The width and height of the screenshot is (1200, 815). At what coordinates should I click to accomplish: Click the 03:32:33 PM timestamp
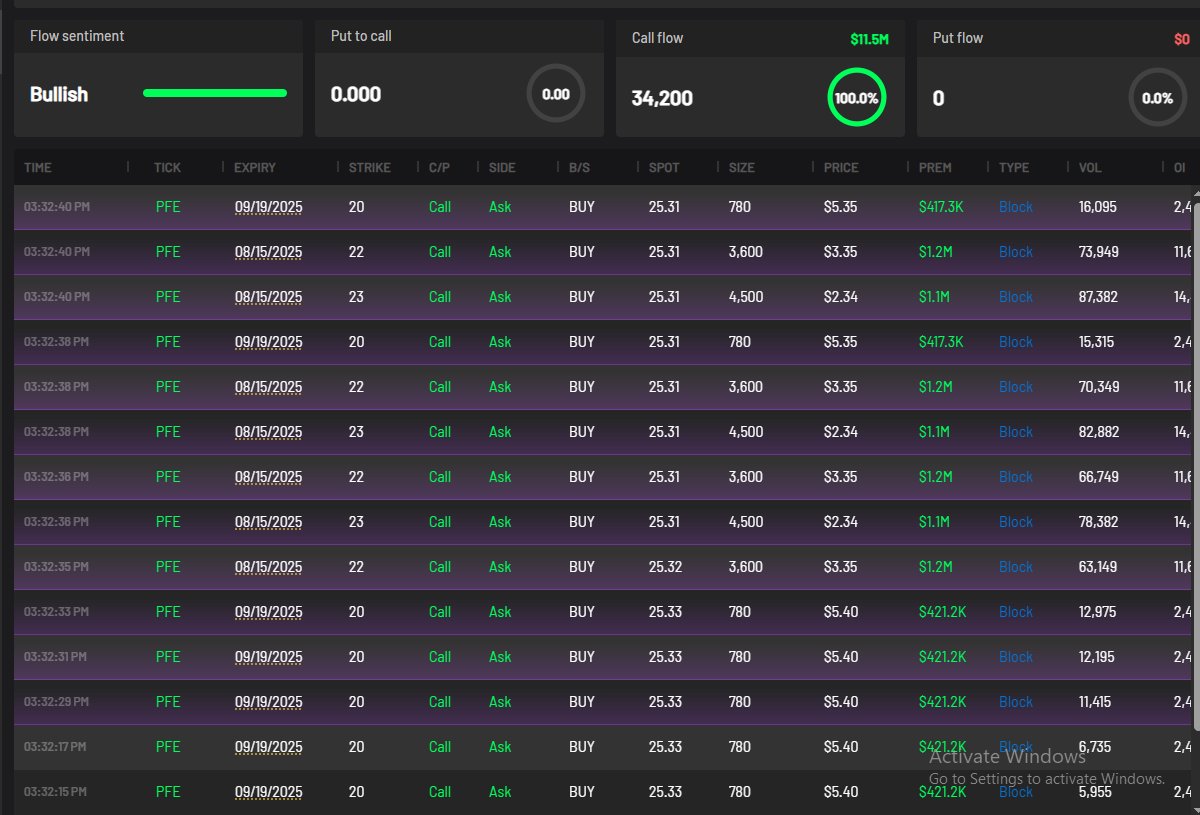[57, 612]
